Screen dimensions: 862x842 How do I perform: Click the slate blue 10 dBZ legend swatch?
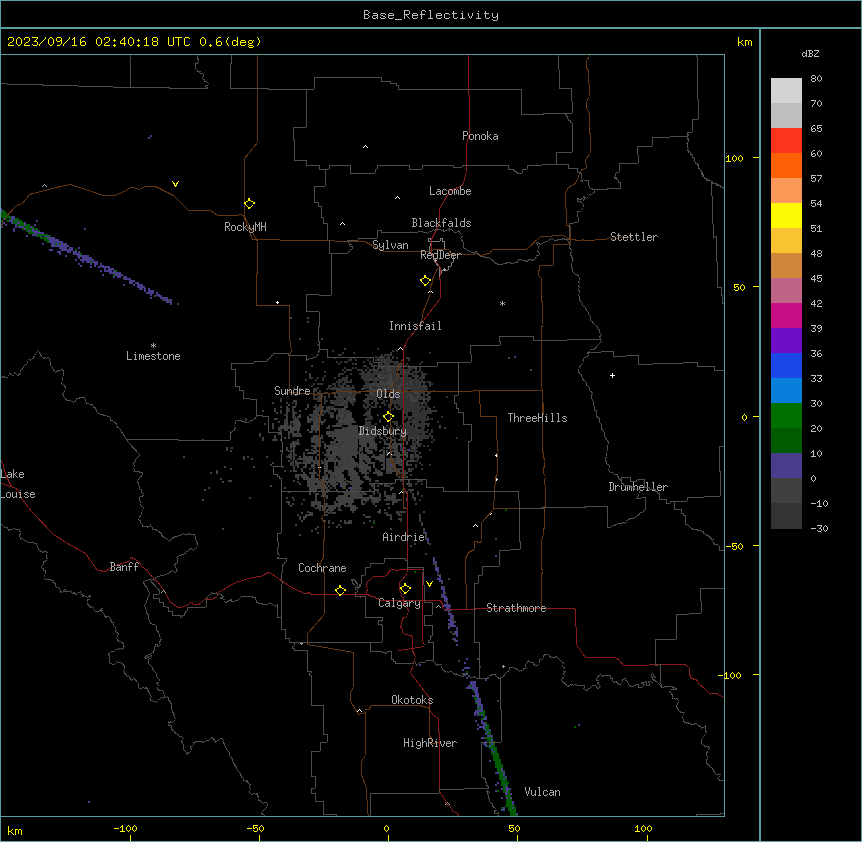tap(786, 466)
